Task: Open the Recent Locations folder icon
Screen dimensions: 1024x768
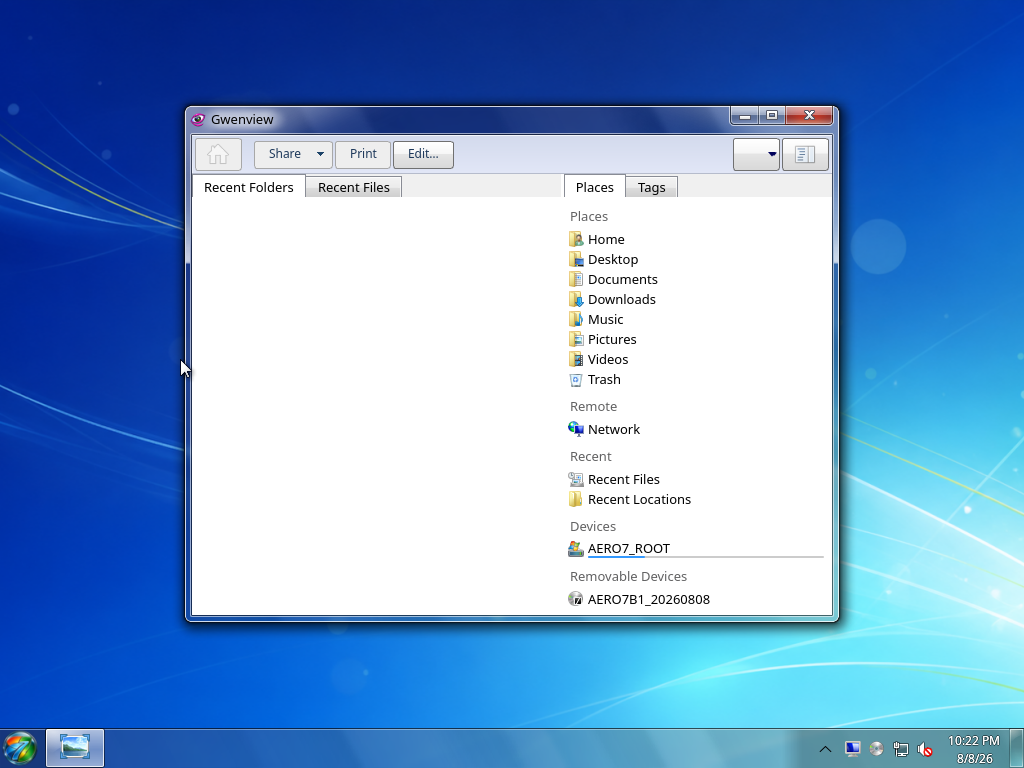Action: tap(576, 499)
